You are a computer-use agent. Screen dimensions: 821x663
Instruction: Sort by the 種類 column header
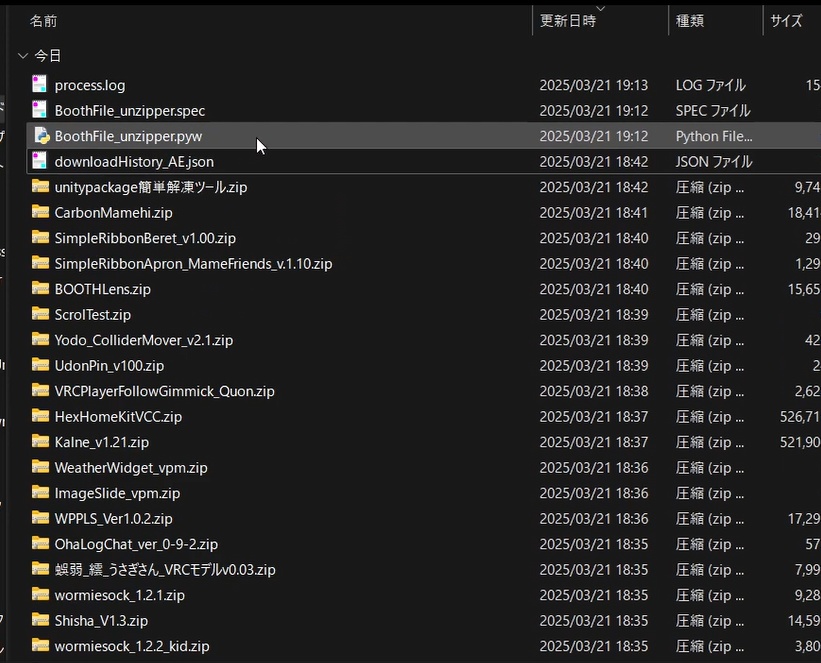[690, 21]
